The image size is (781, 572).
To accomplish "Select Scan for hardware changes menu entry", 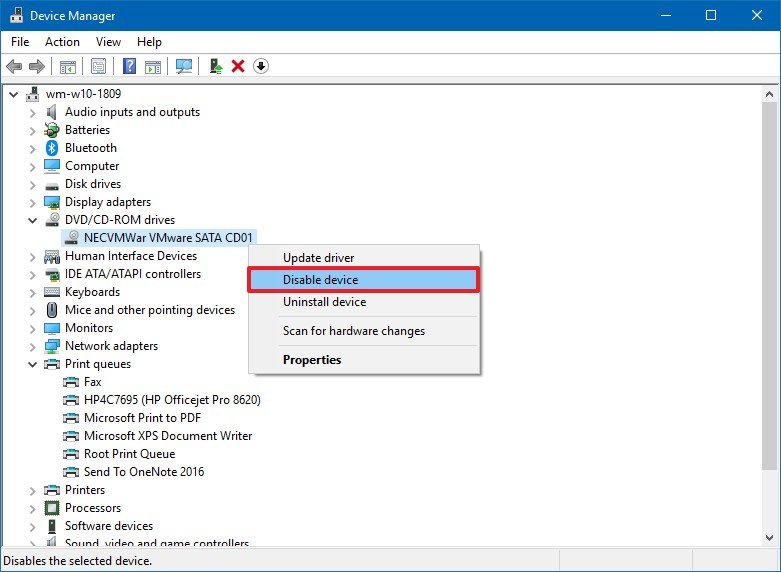I will pyautogui.click(x=364, y=331).
